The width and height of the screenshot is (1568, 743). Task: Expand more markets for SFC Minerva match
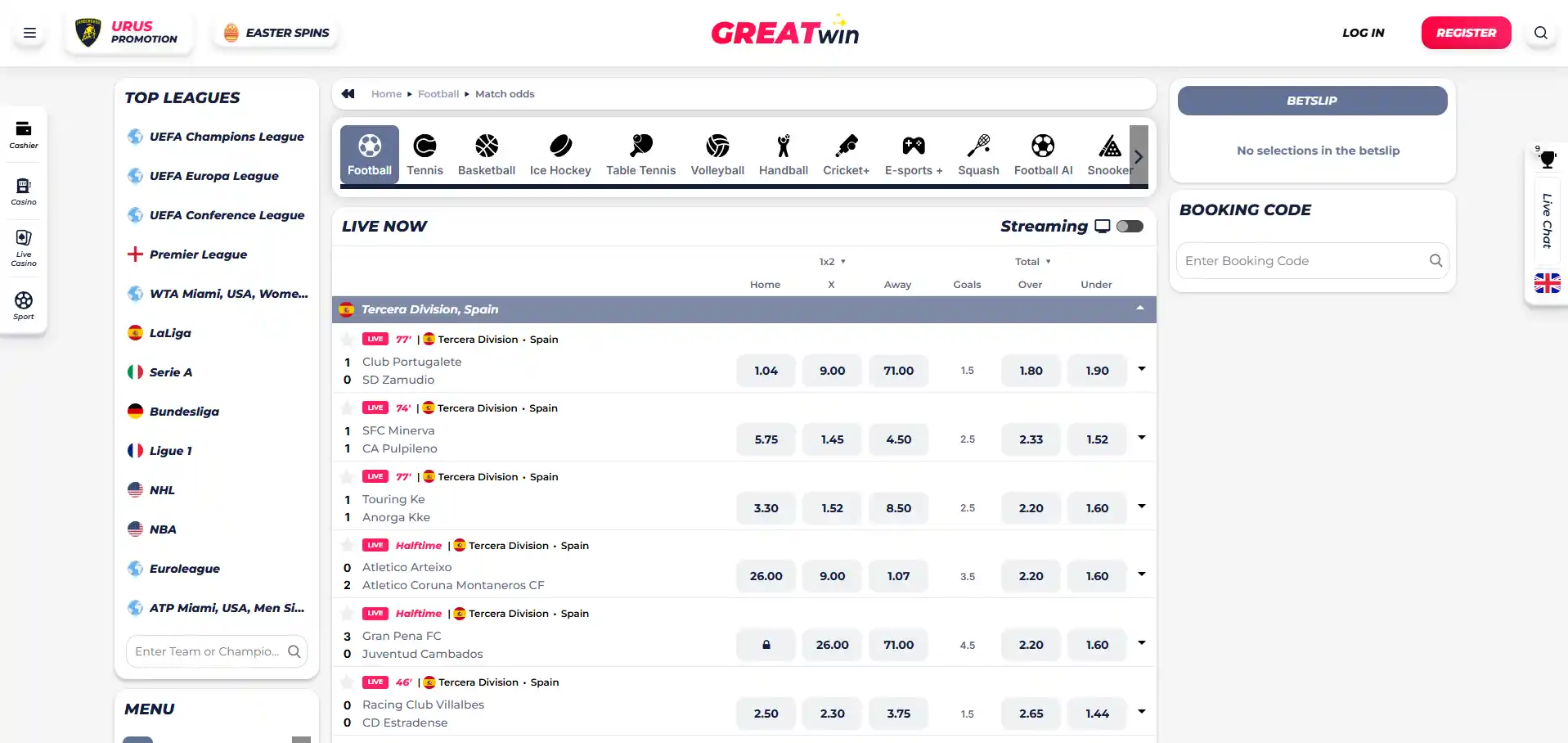1142,438
